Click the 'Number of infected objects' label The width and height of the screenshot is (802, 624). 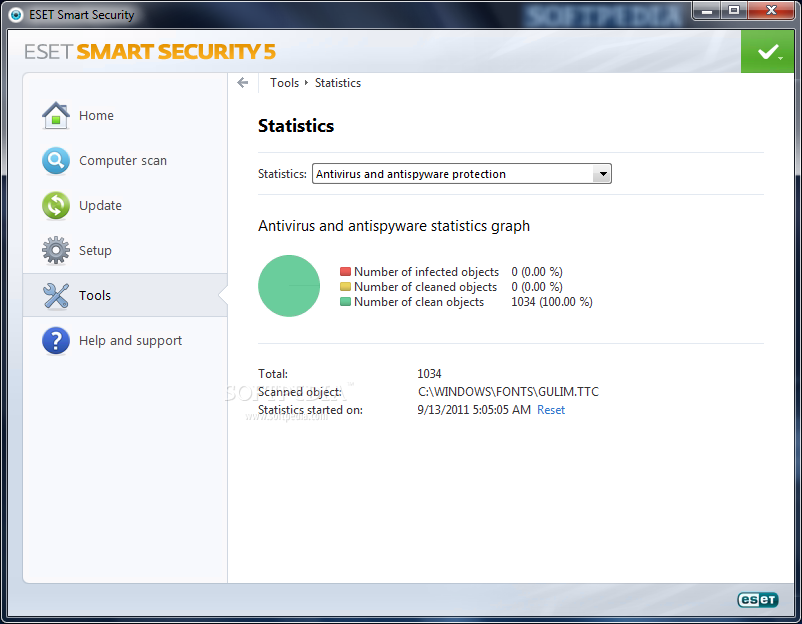coord(426,272)
